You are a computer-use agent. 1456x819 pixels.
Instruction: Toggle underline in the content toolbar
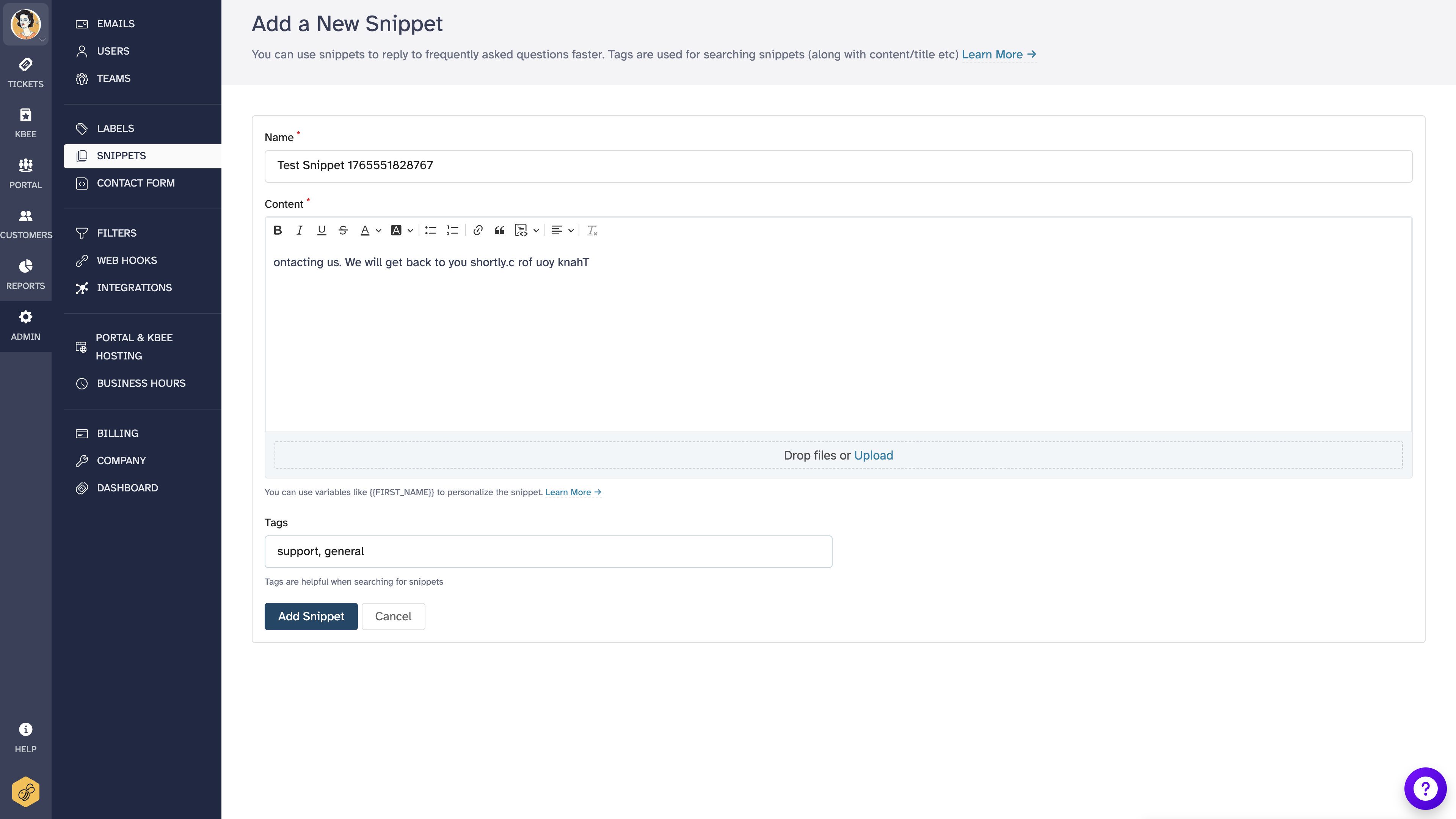coord(321,230)
